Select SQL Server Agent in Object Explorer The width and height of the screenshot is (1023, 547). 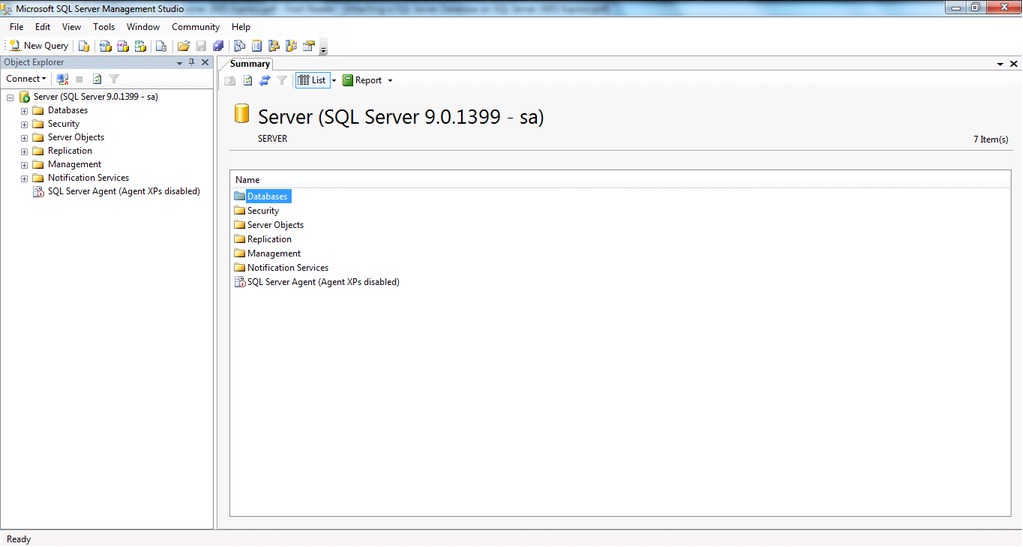pyautogui.click(x=123, y=191)
